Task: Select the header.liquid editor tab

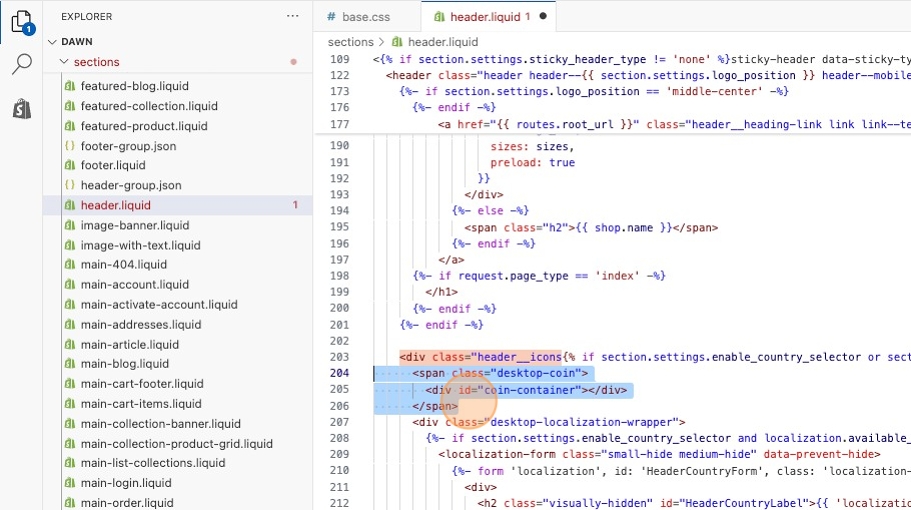Action: click(x=482, y=17)
